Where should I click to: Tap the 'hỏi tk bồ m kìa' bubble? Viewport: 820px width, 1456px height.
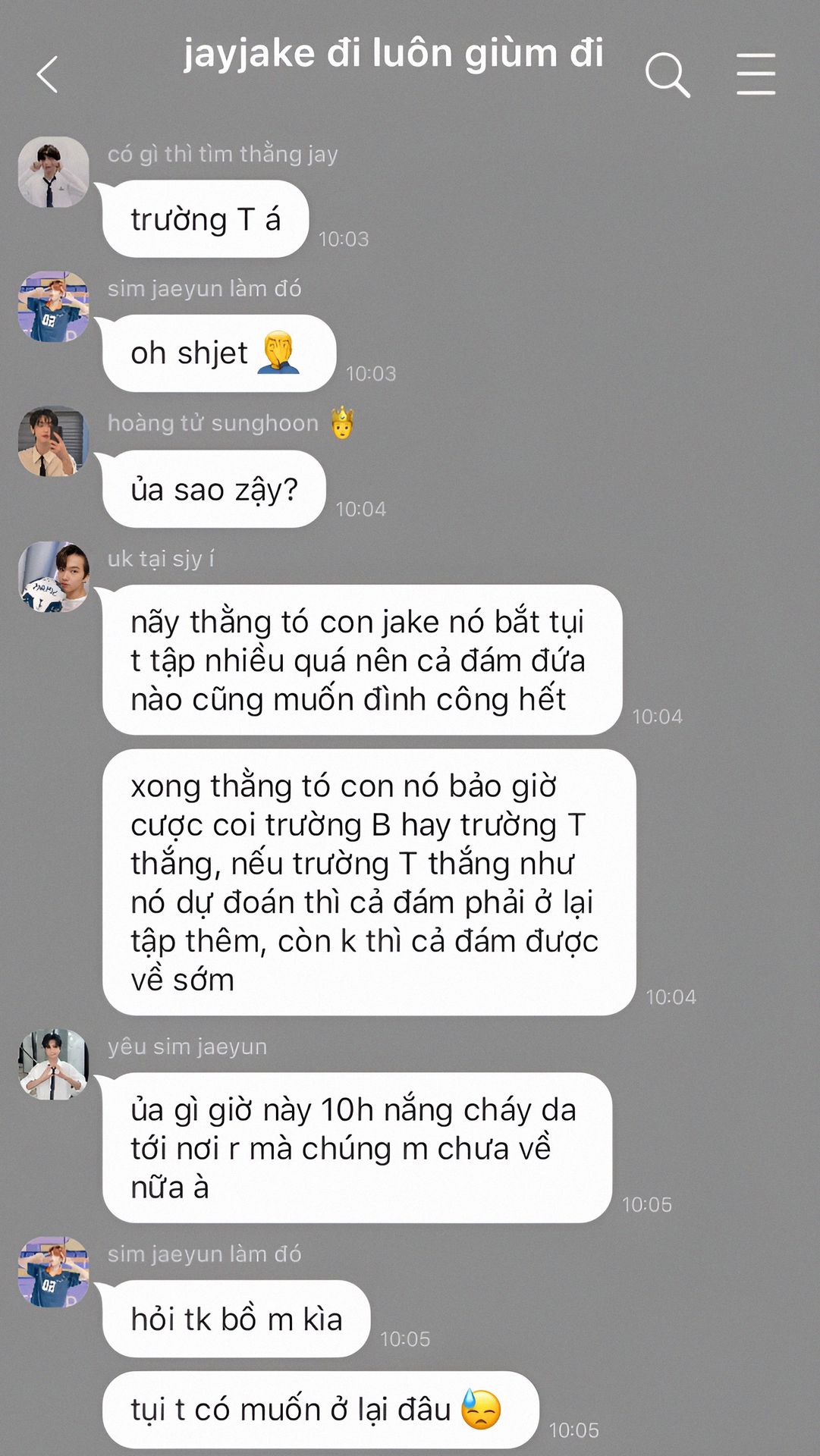(236, 1319)
